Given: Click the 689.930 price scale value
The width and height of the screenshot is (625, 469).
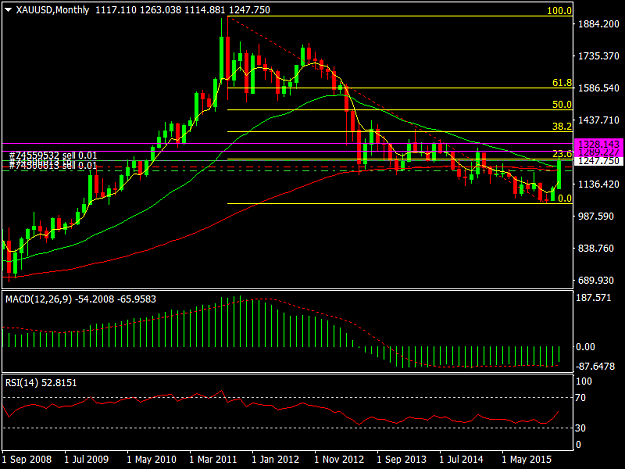Looking at the screenshot, I should [596, 281].
